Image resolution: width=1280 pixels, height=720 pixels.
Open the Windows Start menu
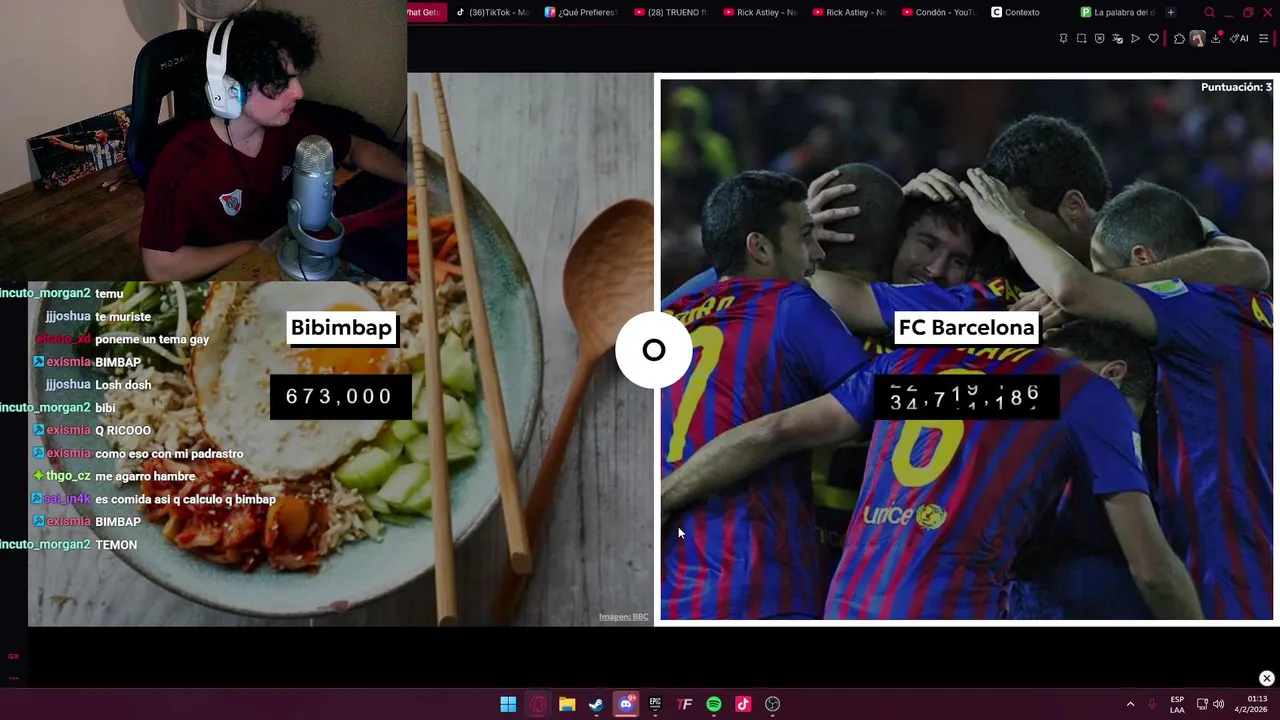pos(508,704)
